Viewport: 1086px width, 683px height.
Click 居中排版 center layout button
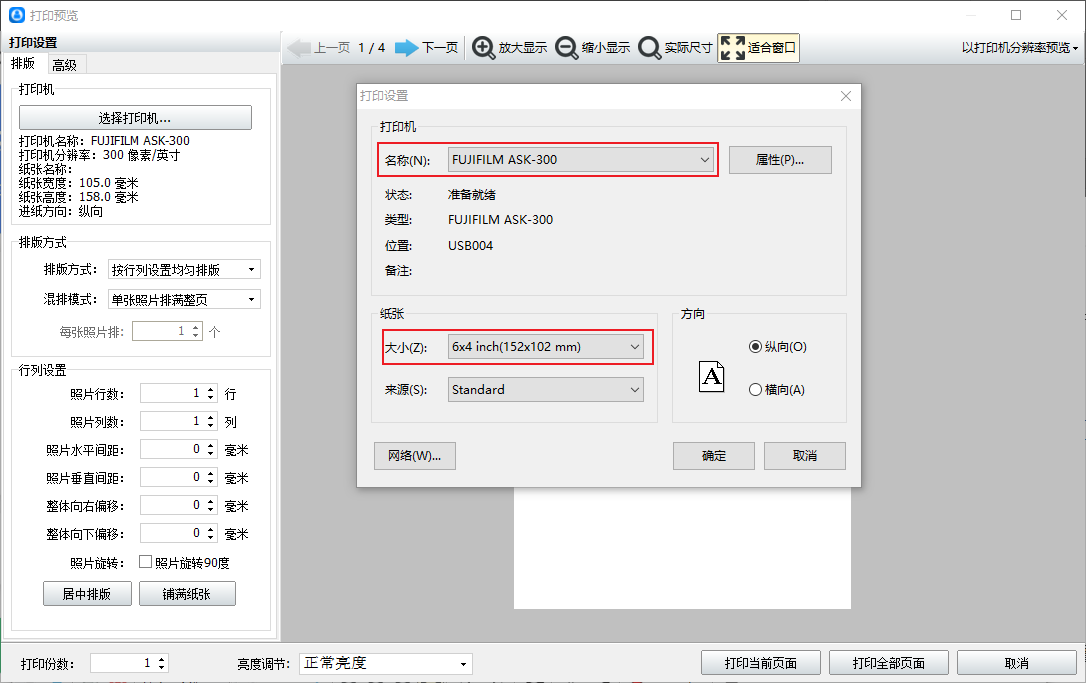pos(87,594)
